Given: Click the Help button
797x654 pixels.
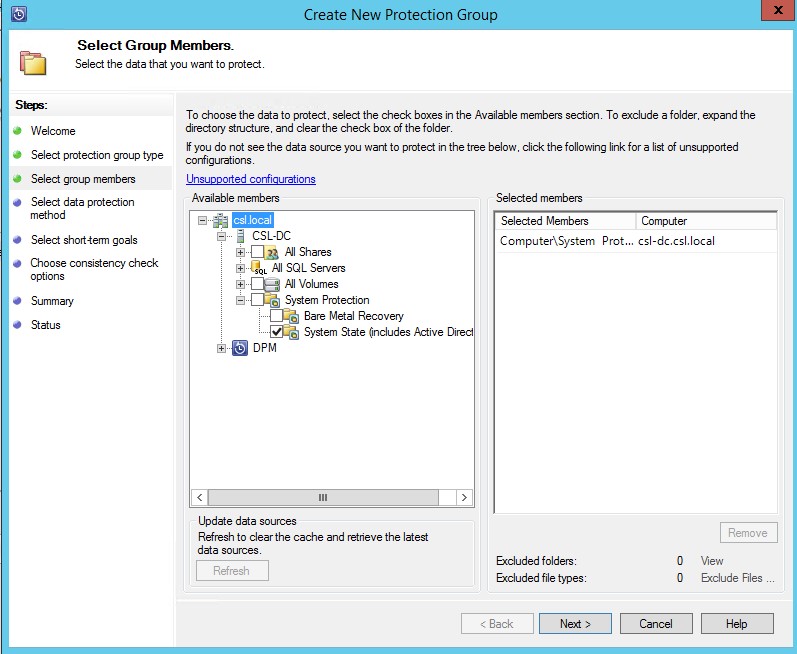Looking at the screenshot, I should coord(737,624).
